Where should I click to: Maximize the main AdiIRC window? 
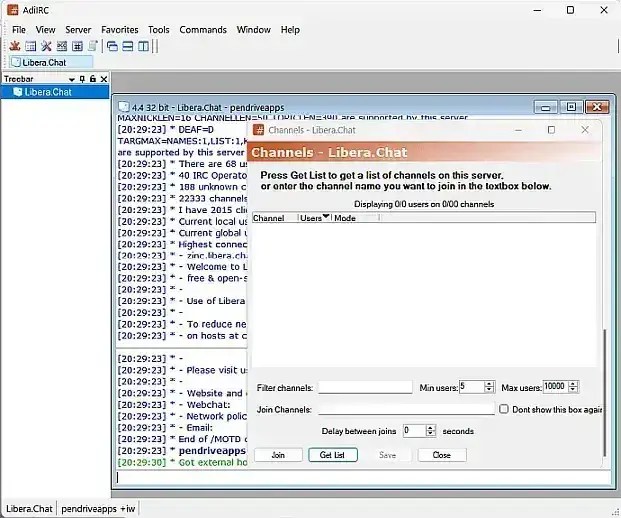pos(570,10)
